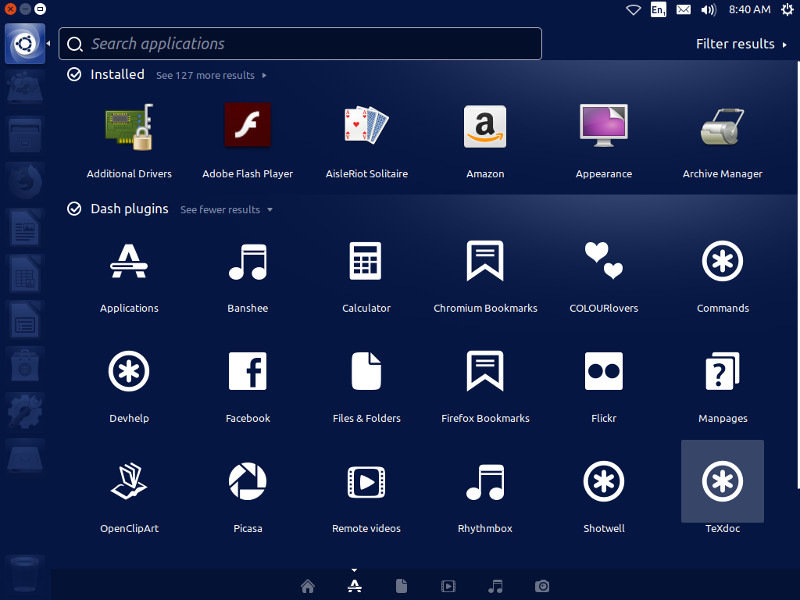Viewport: 800px width, 600px height.
Task: Click the dash vertical scrollbar
Action: tap(797, 276)
